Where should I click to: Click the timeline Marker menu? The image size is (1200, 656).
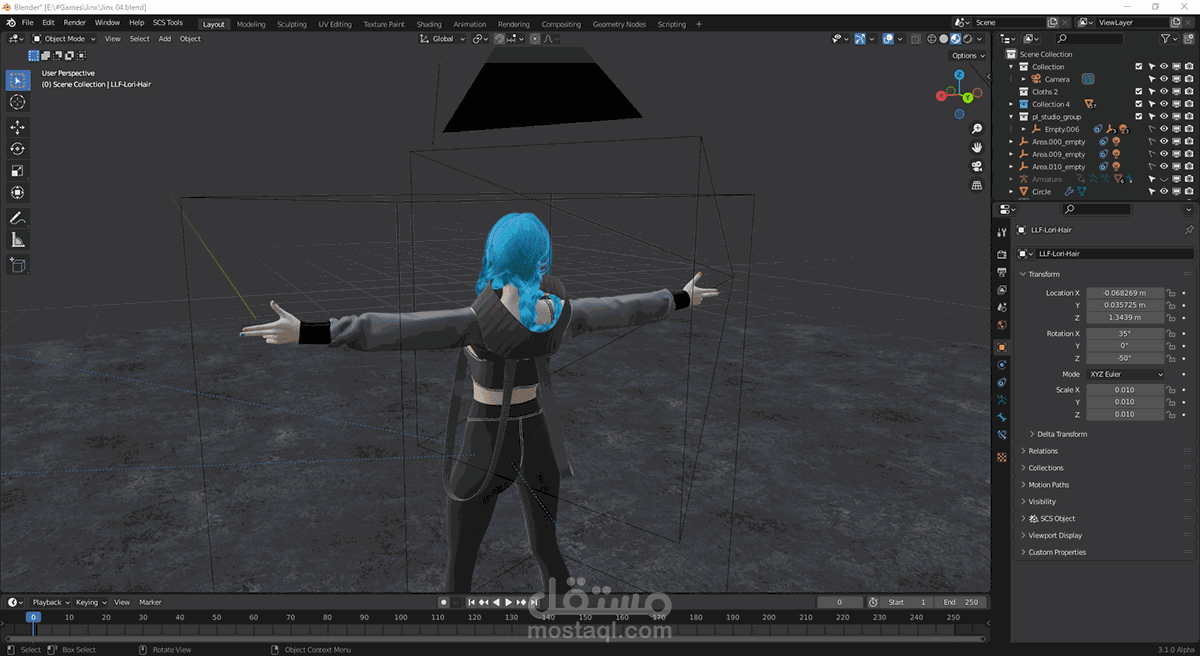coord(150,602)
